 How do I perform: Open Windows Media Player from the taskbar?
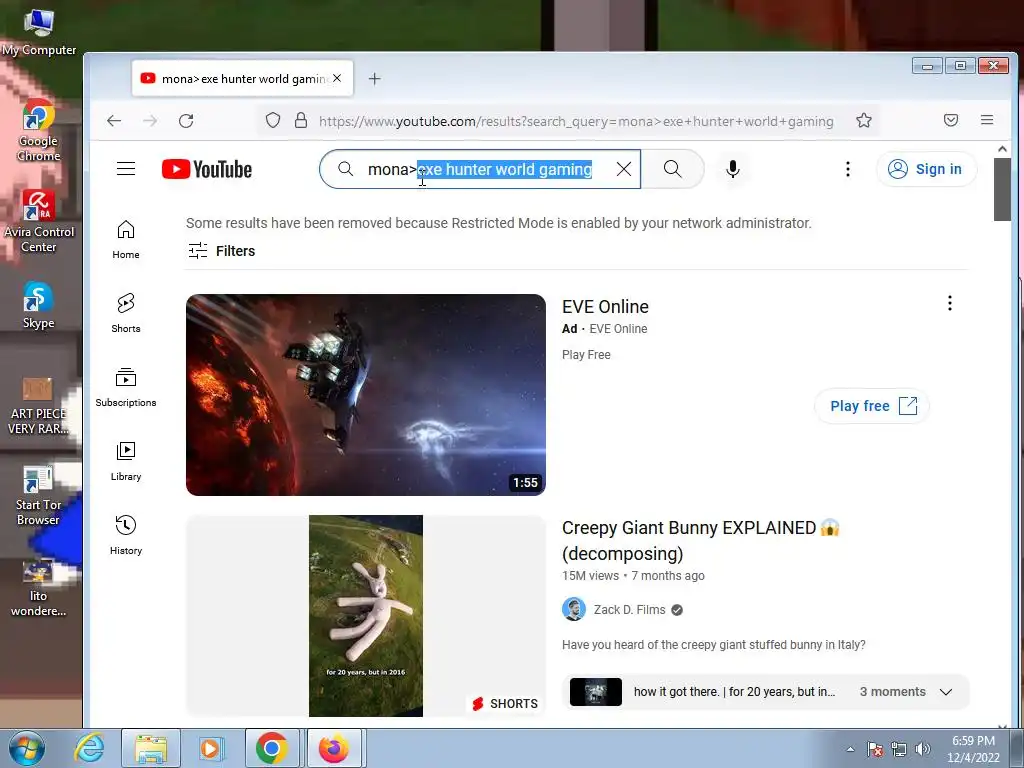pyautogui.click(x=210, y=748)
